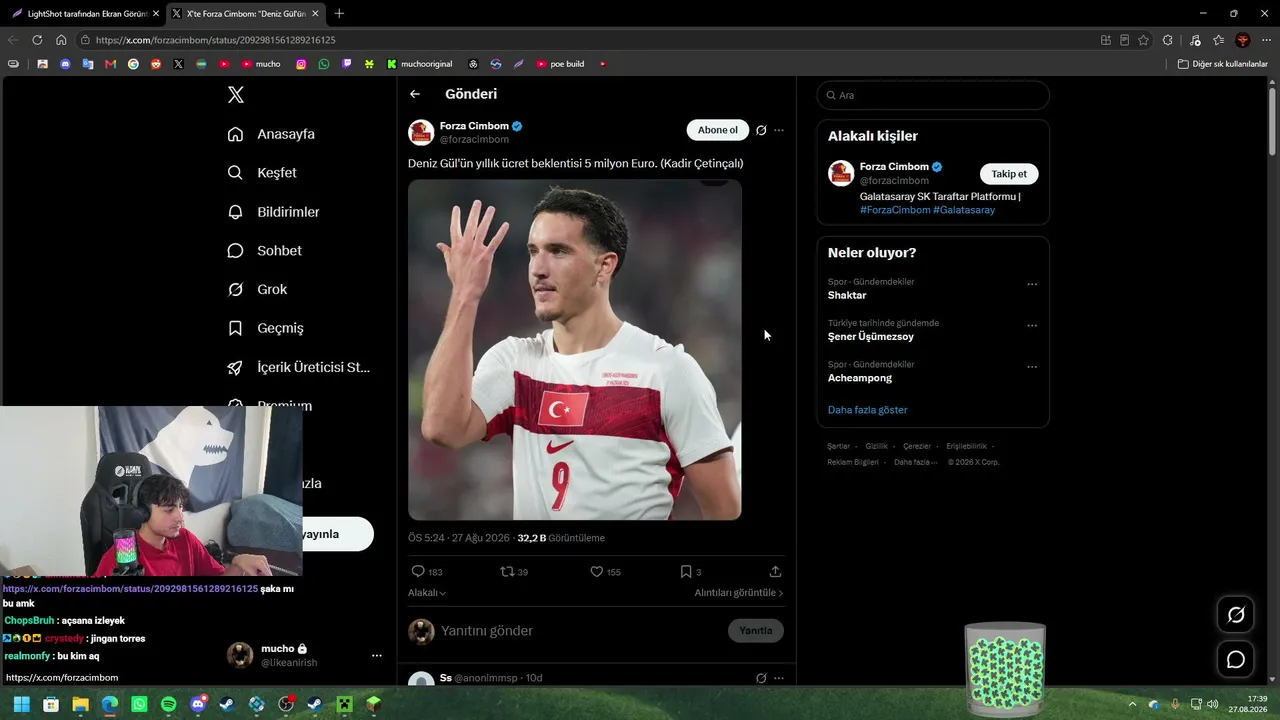This screenshot has height=720, width=1280.
Task: Launch Spotify from the taskbar
Action: click(x=168, y=705)
